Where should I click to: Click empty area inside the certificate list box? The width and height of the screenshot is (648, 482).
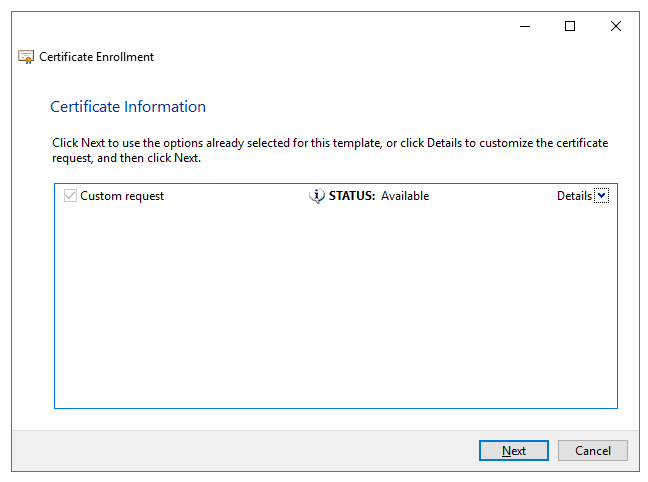[335, 310]
